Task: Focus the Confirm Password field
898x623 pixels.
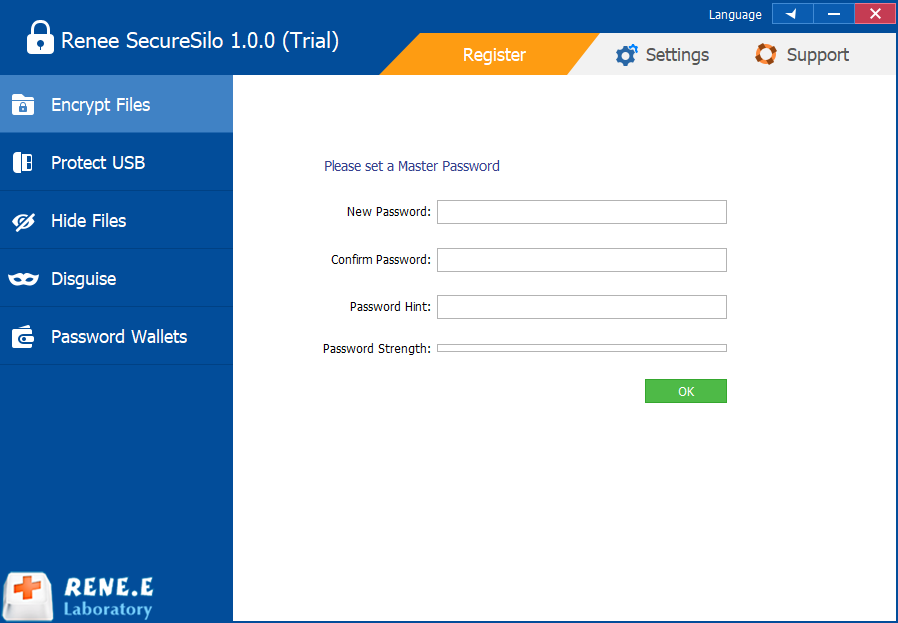Action: click(x=582, y=260)
